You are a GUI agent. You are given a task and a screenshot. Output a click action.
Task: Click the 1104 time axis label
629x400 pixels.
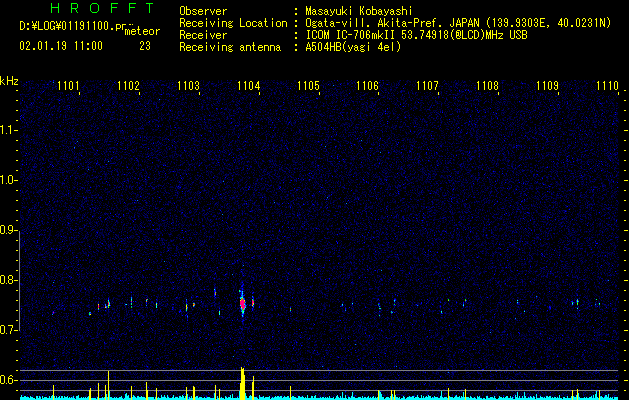click(x=248, y=86)
